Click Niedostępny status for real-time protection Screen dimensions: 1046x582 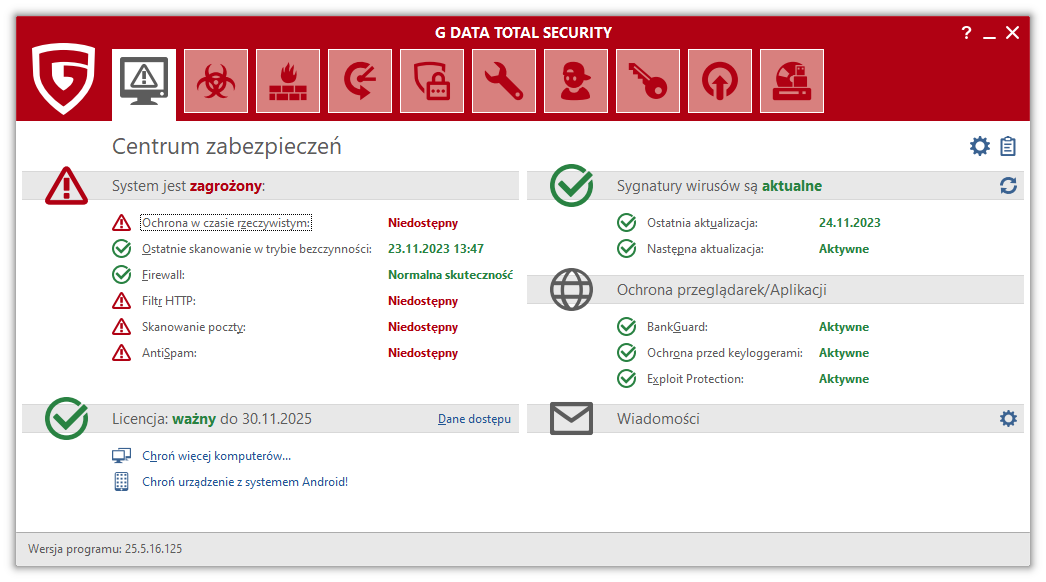(x=423, y=223)
